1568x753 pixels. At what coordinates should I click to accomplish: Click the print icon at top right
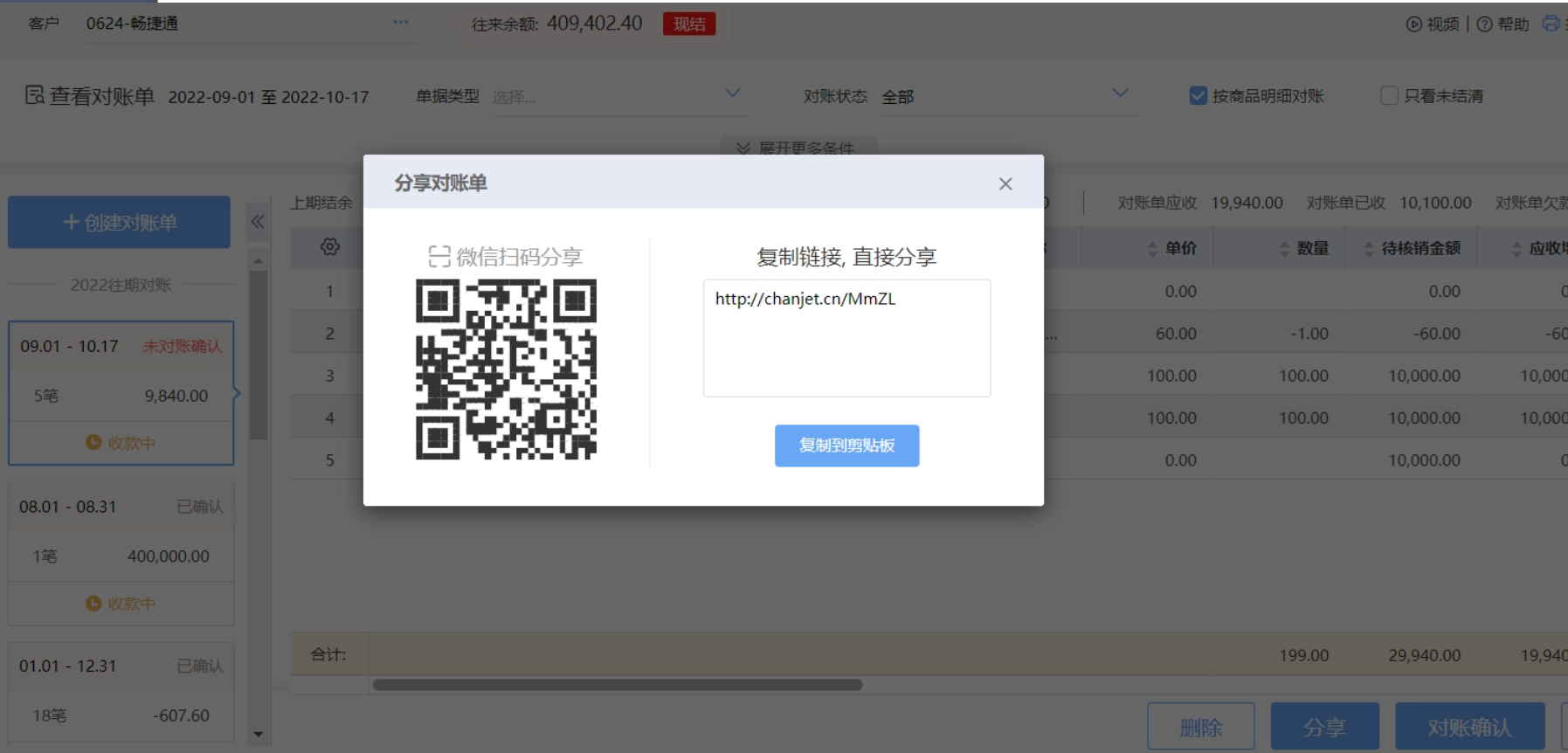[1551, 24]
